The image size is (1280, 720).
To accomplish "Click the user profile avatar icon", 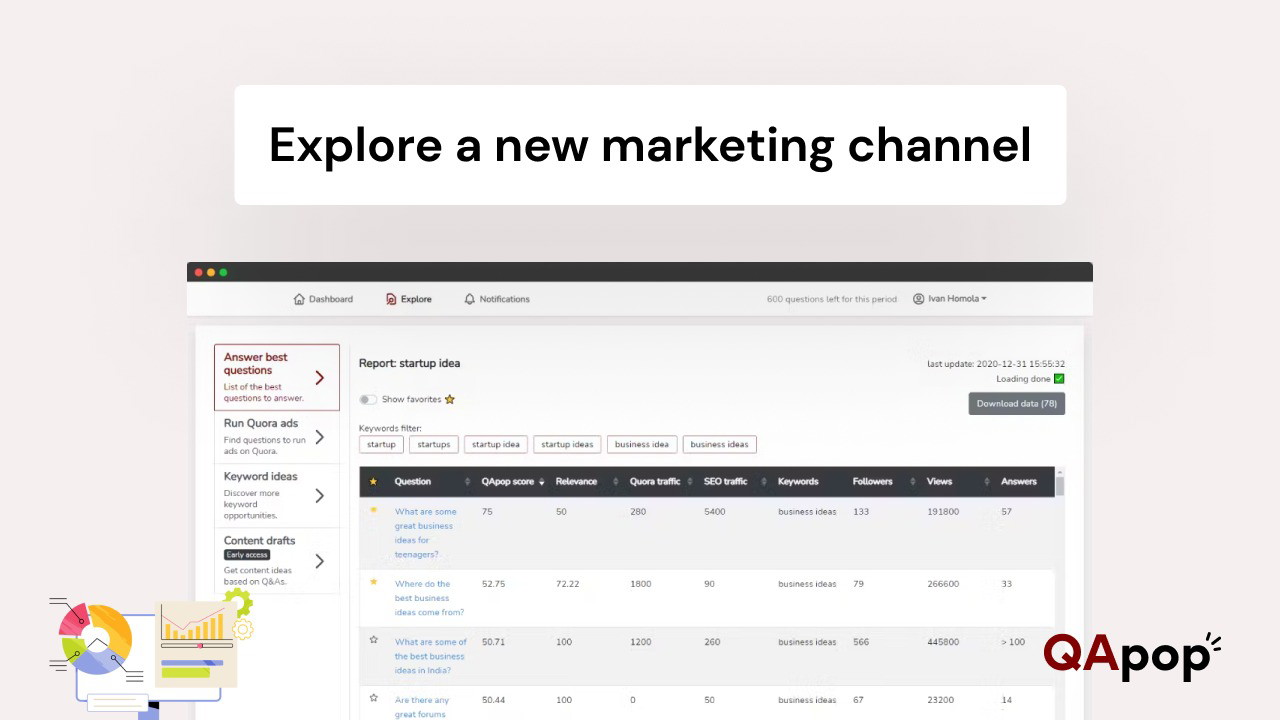I will (918, 299).
